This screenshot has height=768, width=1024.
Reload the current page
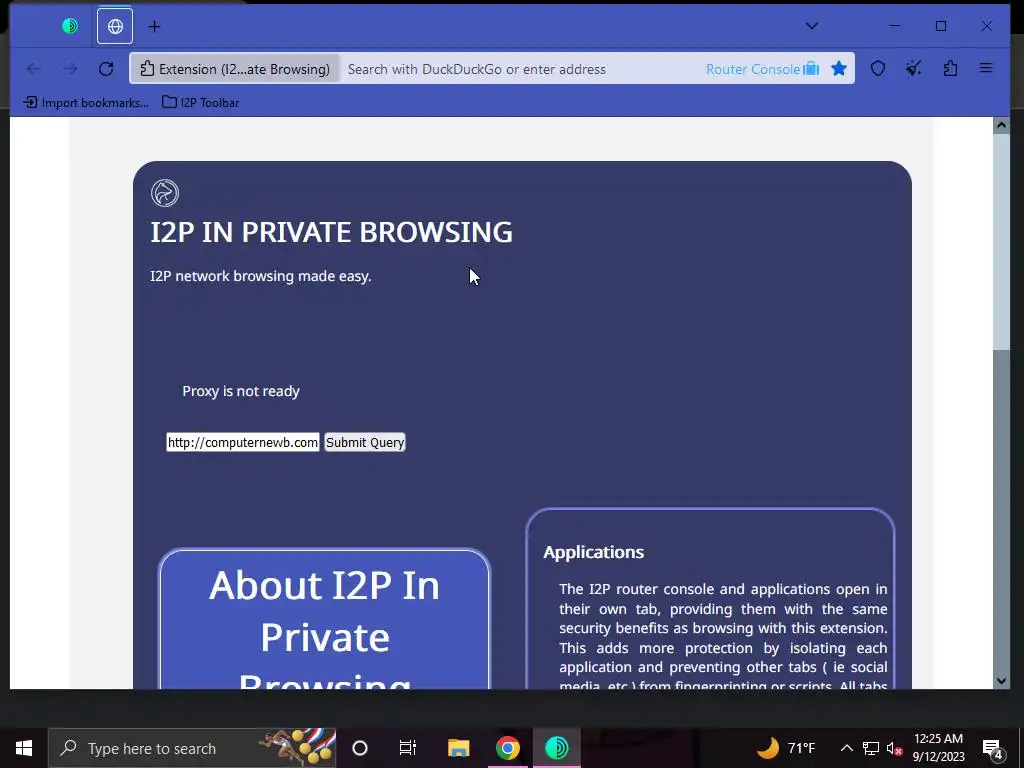point(106,69)
